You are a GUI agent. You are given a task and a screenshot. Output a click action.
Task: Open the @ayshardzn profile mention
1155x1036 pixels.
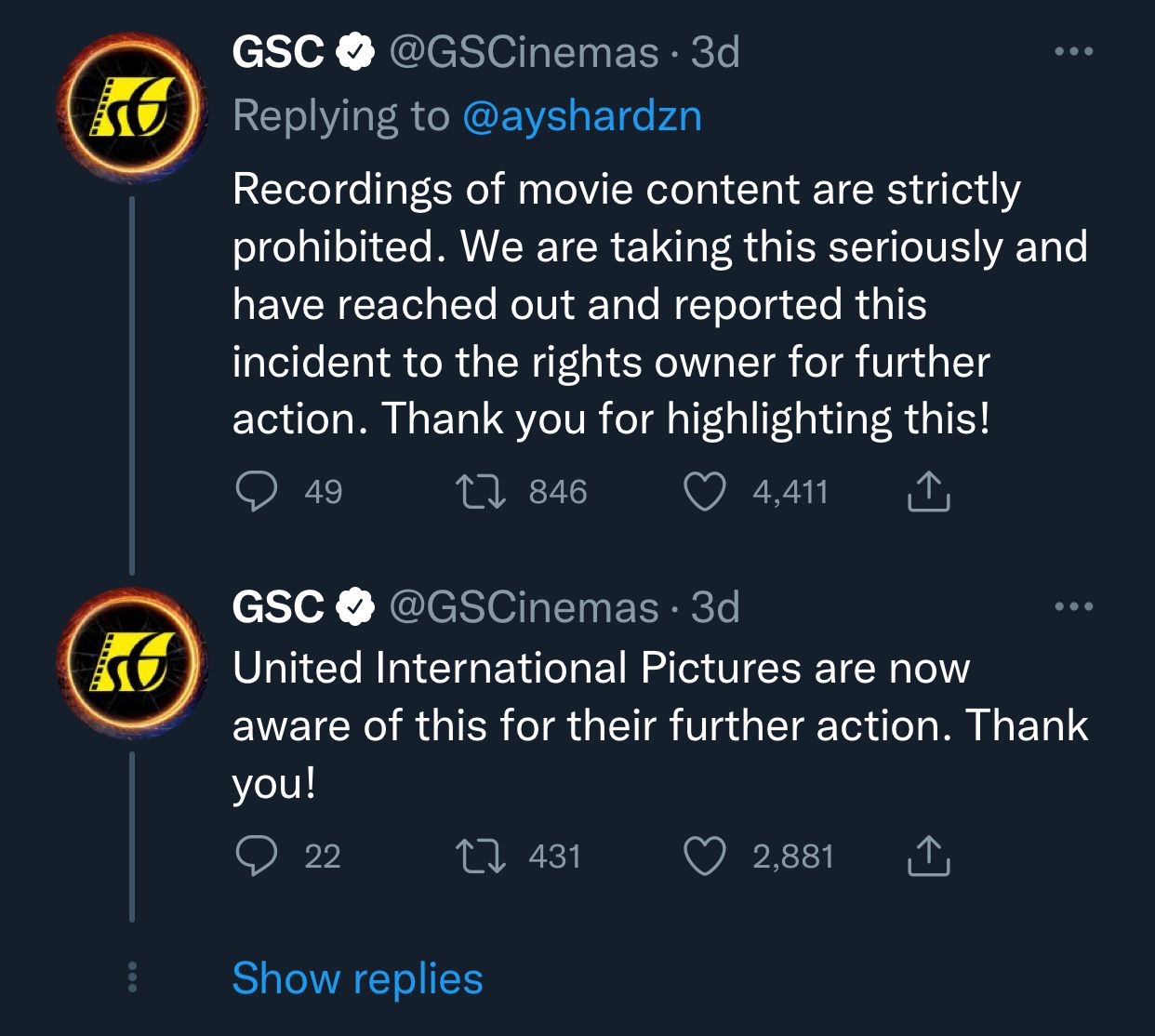[x=581, y=116]
